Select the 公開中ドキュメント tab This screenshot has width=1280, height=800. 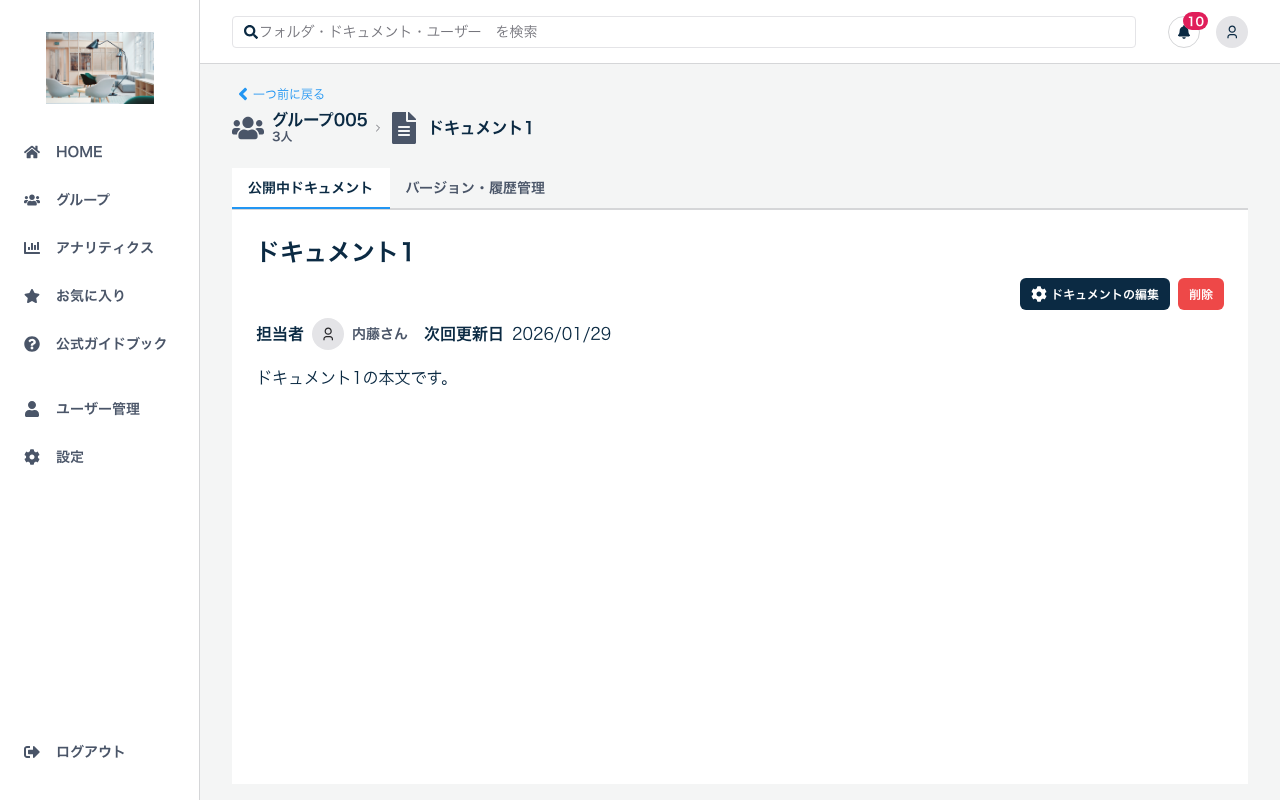pos(311,188)
